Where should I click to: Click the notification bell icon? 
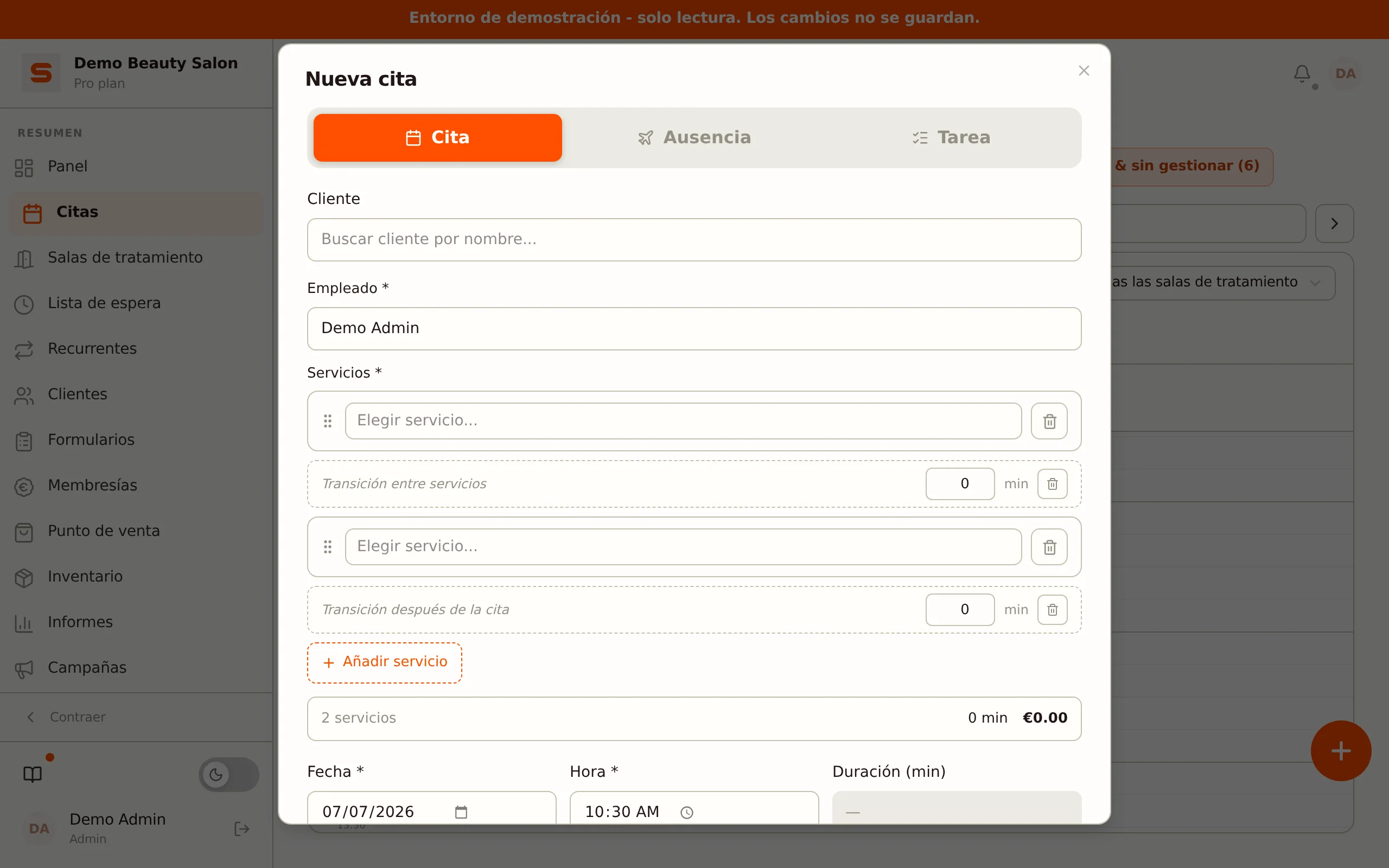coord(1302,73)
